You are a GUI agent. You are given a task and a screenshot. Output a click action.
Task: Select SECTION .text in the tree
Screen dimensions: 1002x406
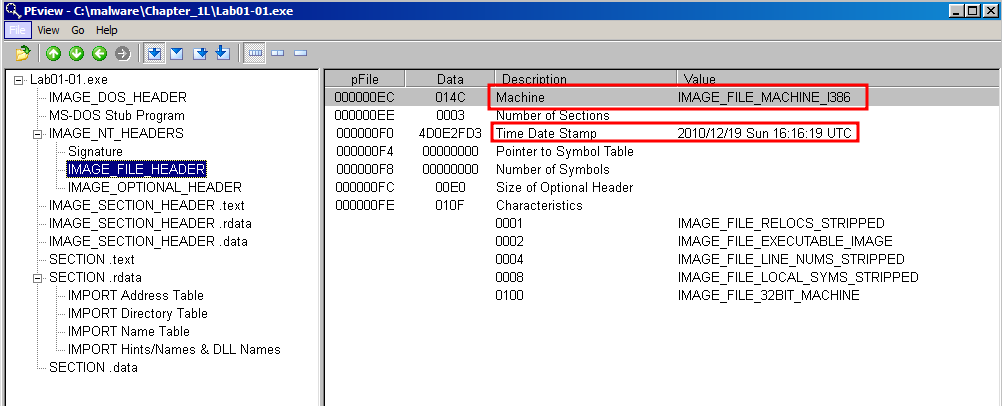coord(91,259)
